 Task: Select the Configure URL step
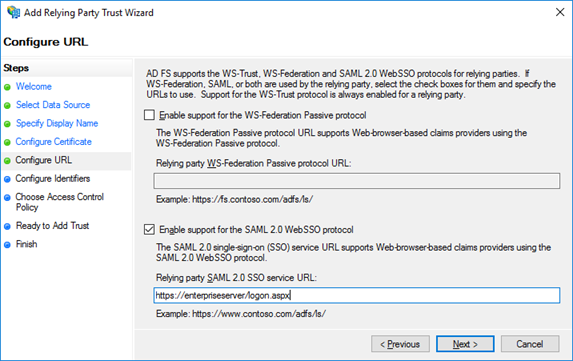pos(44,160)
